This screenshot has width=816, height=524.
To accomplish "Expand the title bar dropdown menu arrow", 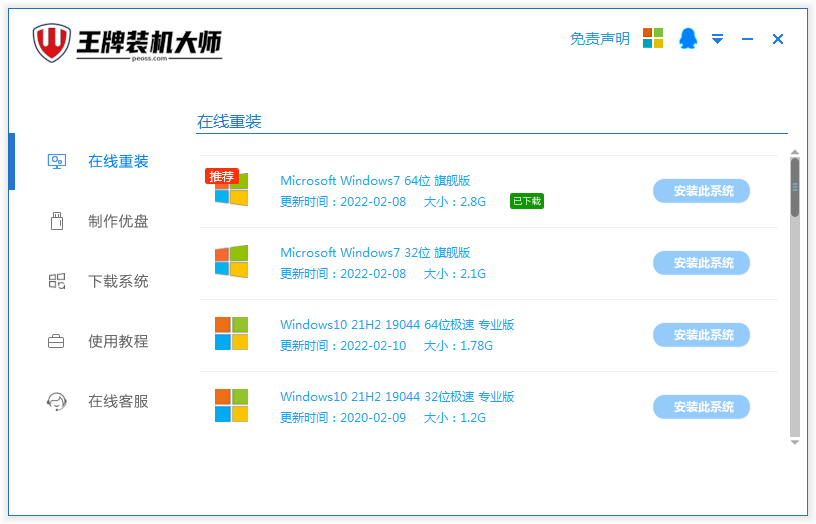I will (717, 39).
